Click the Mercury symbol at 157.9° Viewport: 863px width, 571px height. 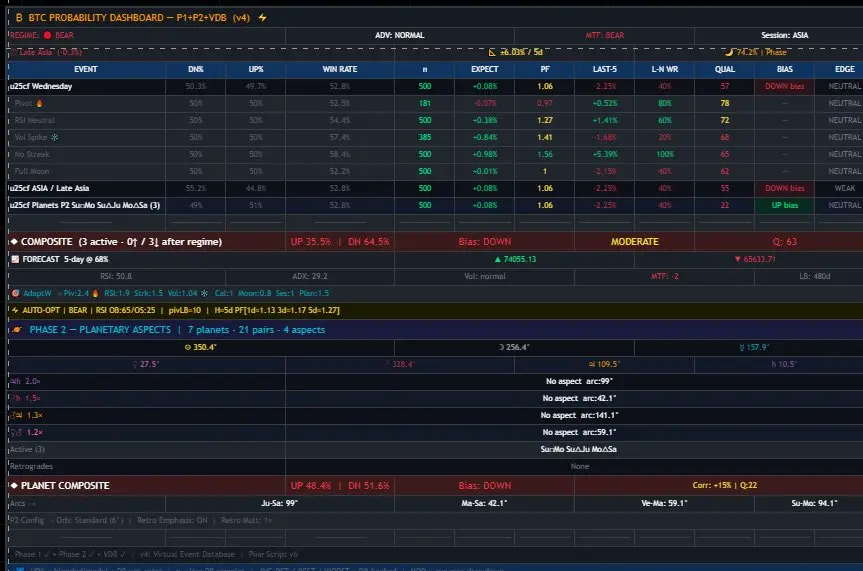tap(741, 347)
